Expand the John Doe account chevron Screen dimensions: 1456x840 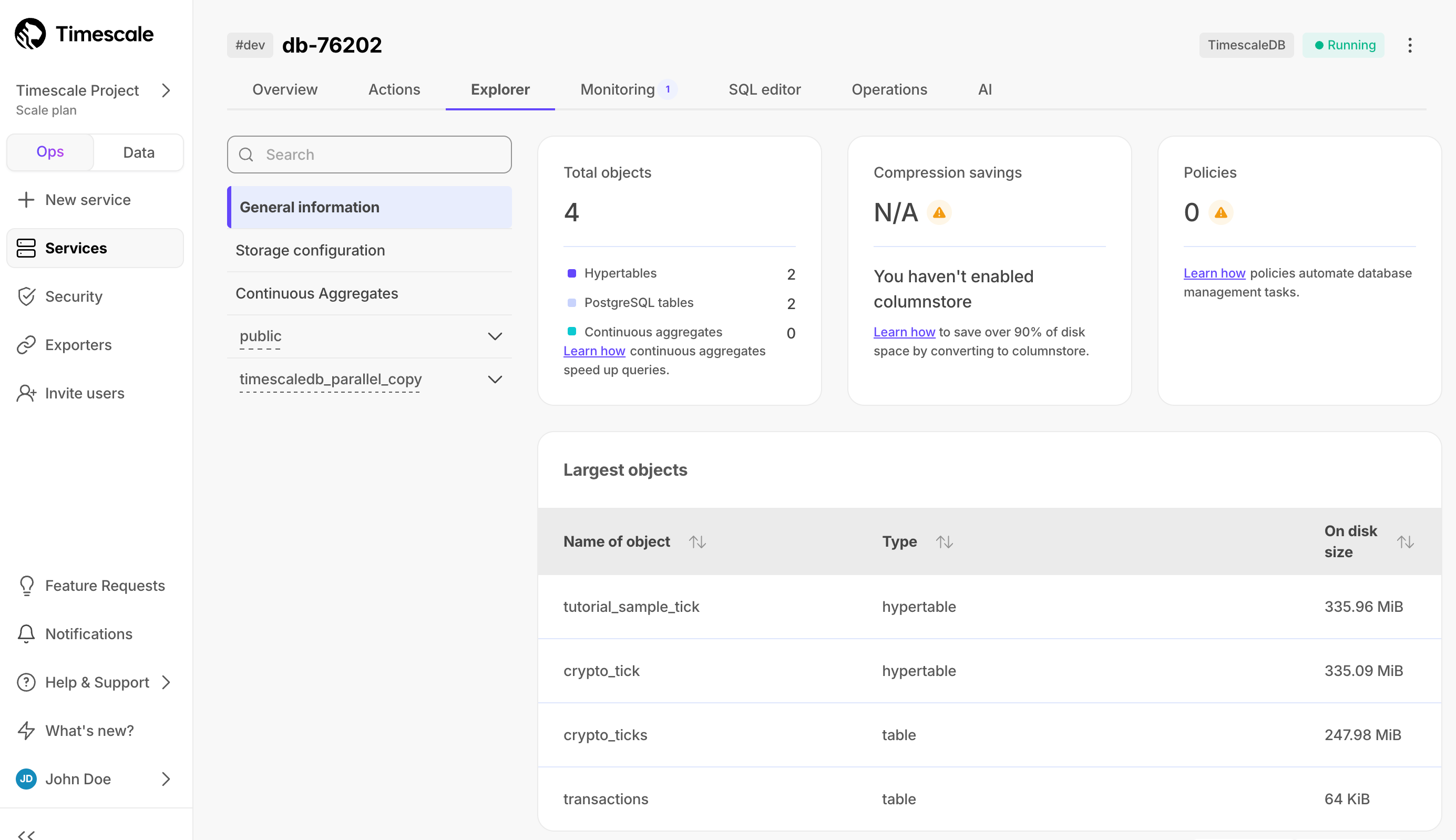coord(166,779)
